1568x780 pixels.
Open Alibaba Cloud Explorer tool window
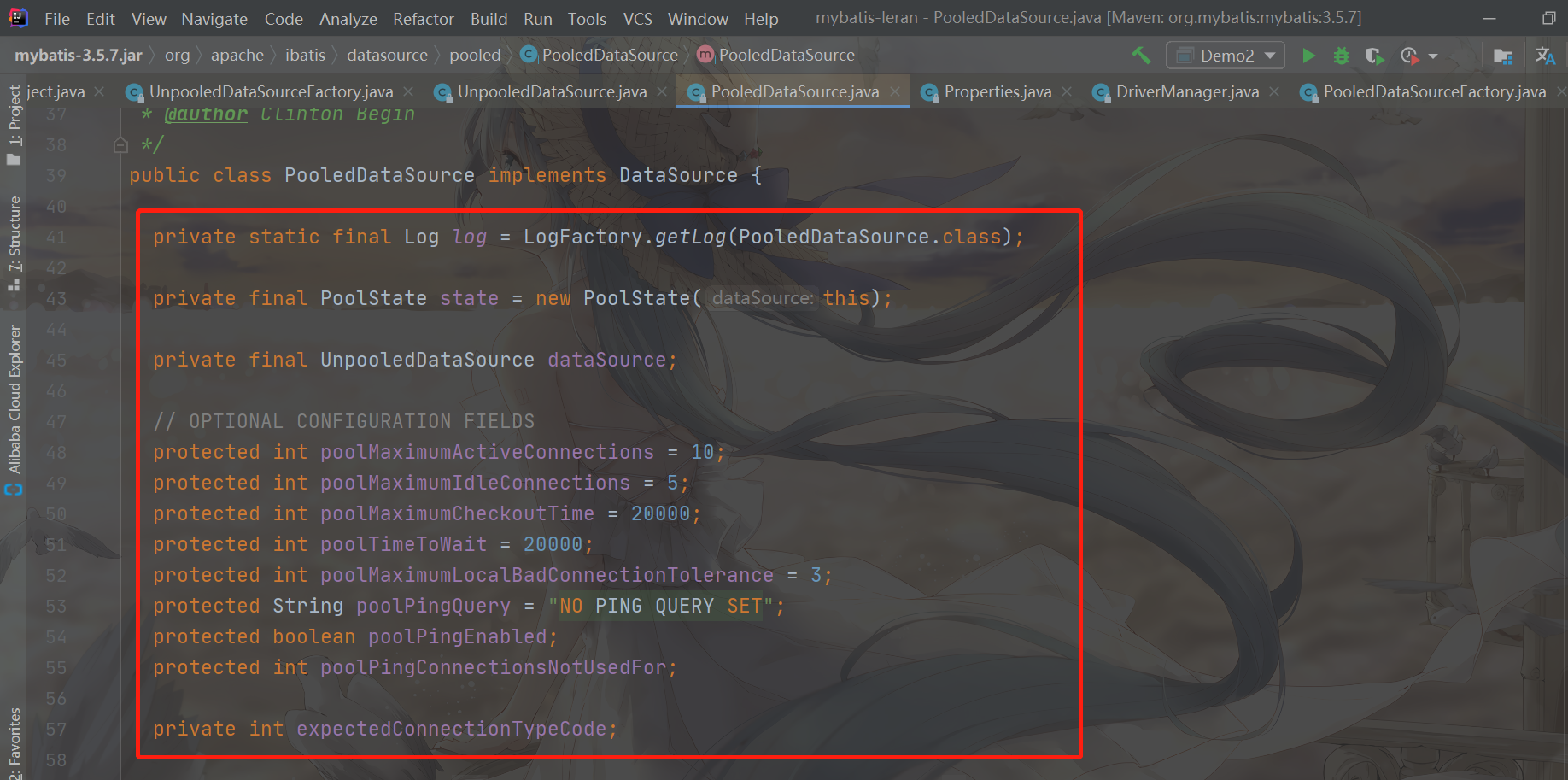[x=14, y=410]
